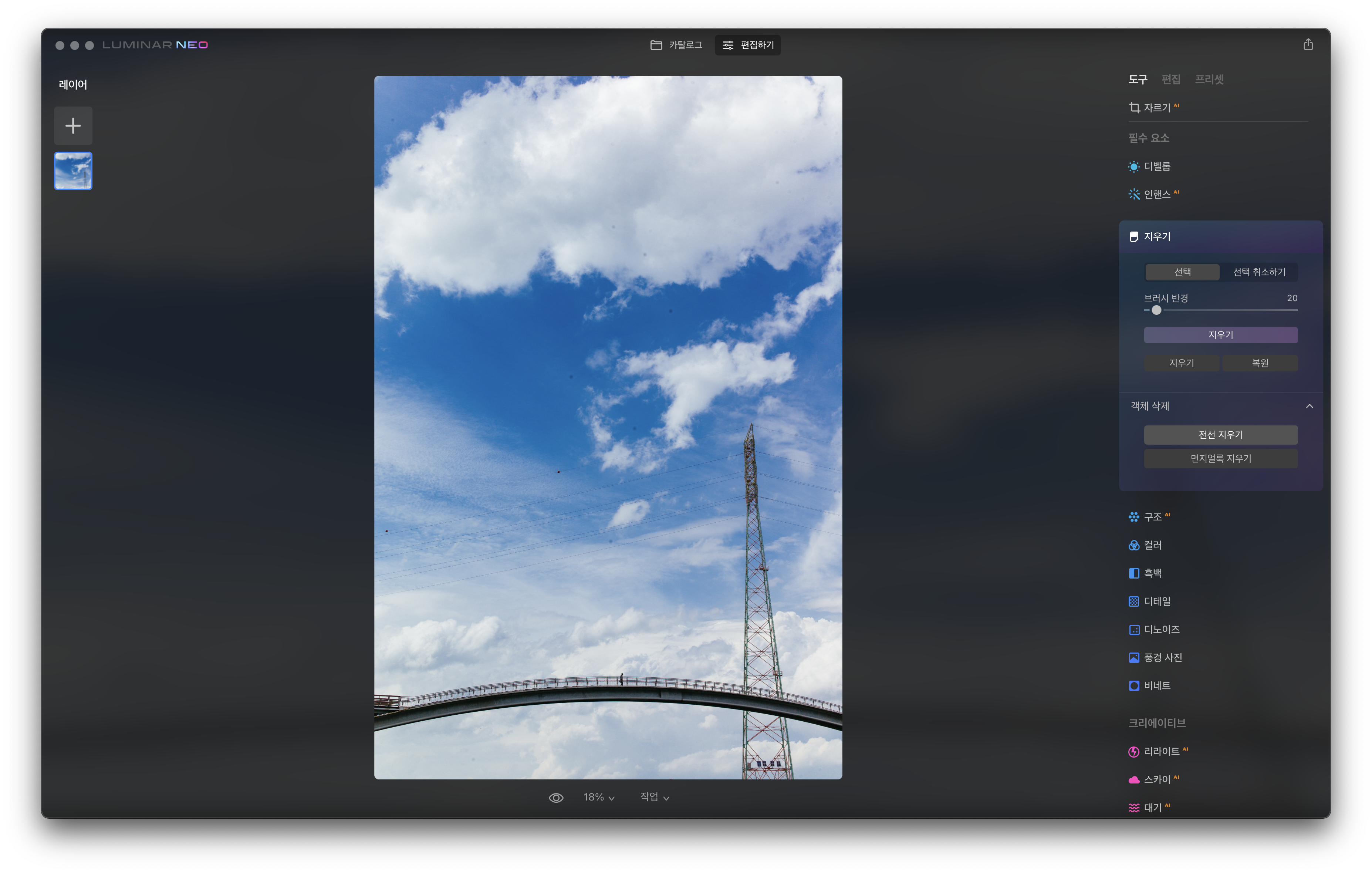Switch to the 카탈로그 catalog tab

coord(676,45)
